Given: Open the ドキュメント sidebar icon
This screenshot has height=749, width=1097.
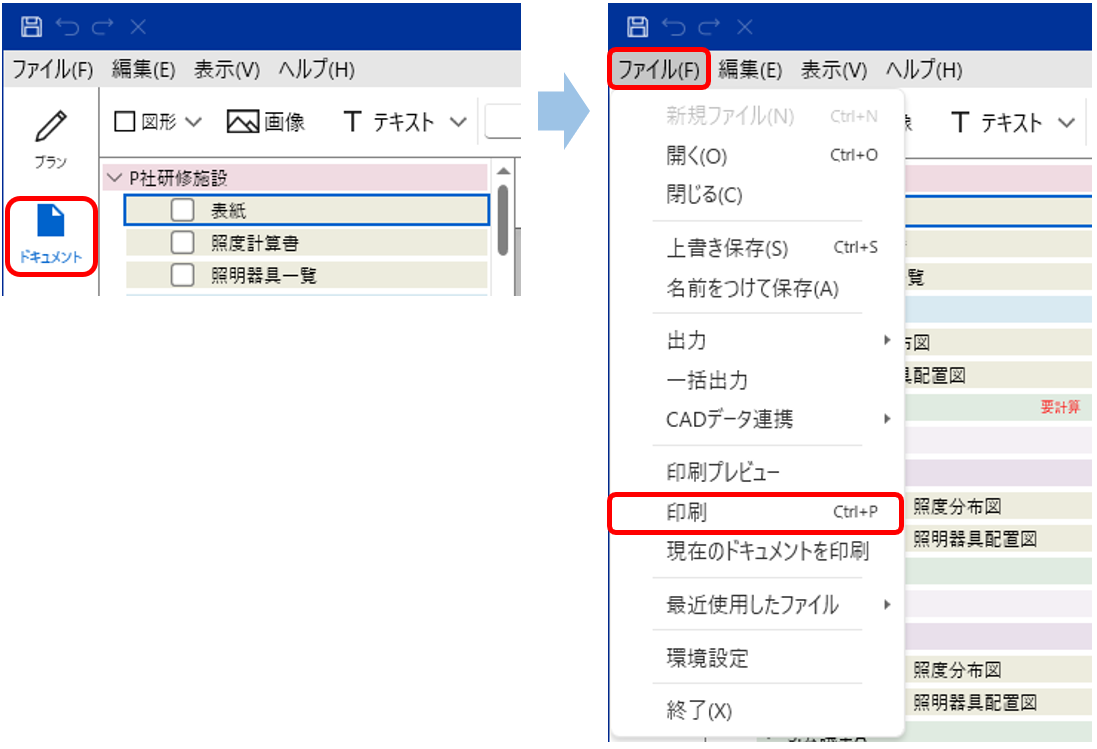Looking at the screenshot, I should pos(50,221).
